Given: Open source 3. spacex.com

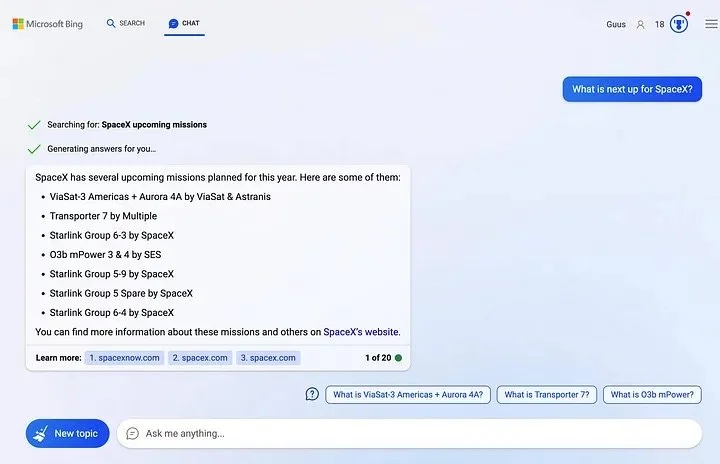Looking at the screenshot, I should [x=268, y=358].
